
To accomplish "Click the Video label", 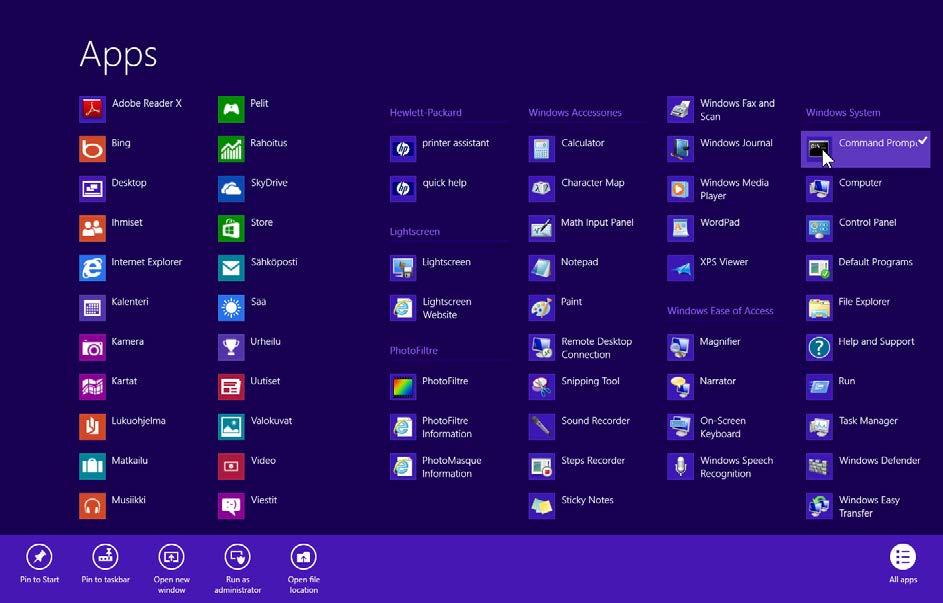I will coord(263,461).
